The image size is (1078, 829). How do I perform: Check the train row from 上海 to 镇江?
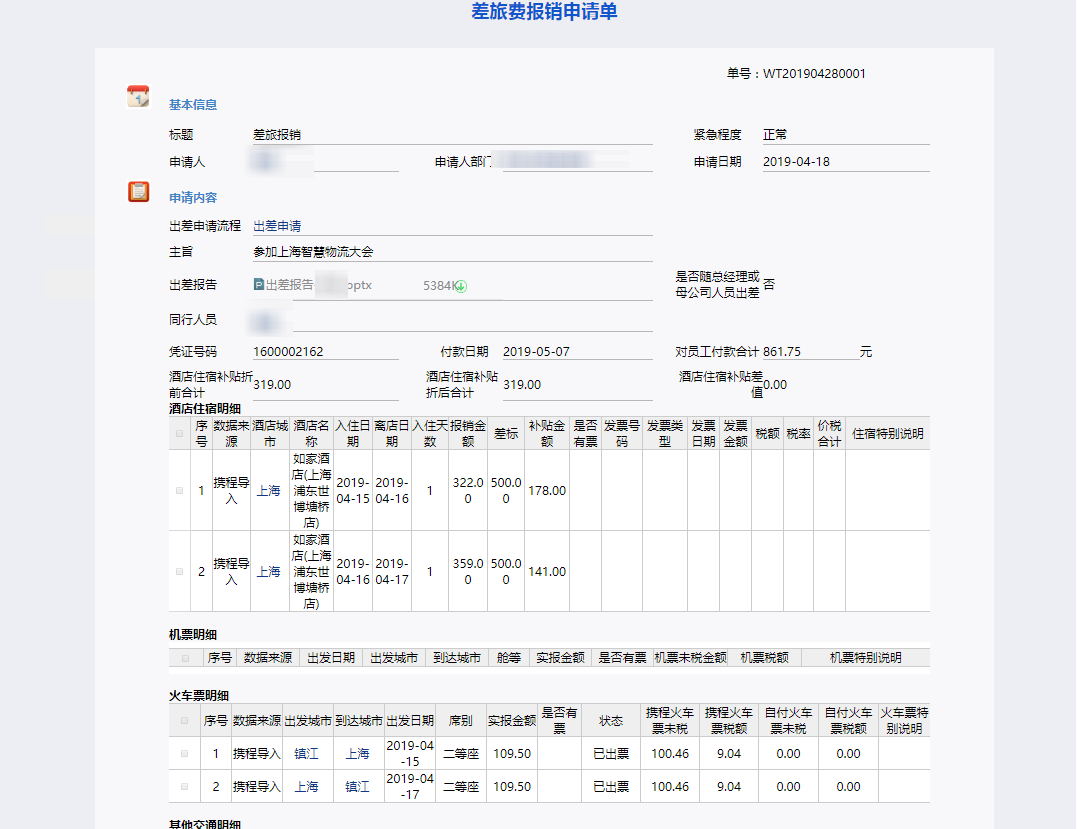click(x=184, y=786)
